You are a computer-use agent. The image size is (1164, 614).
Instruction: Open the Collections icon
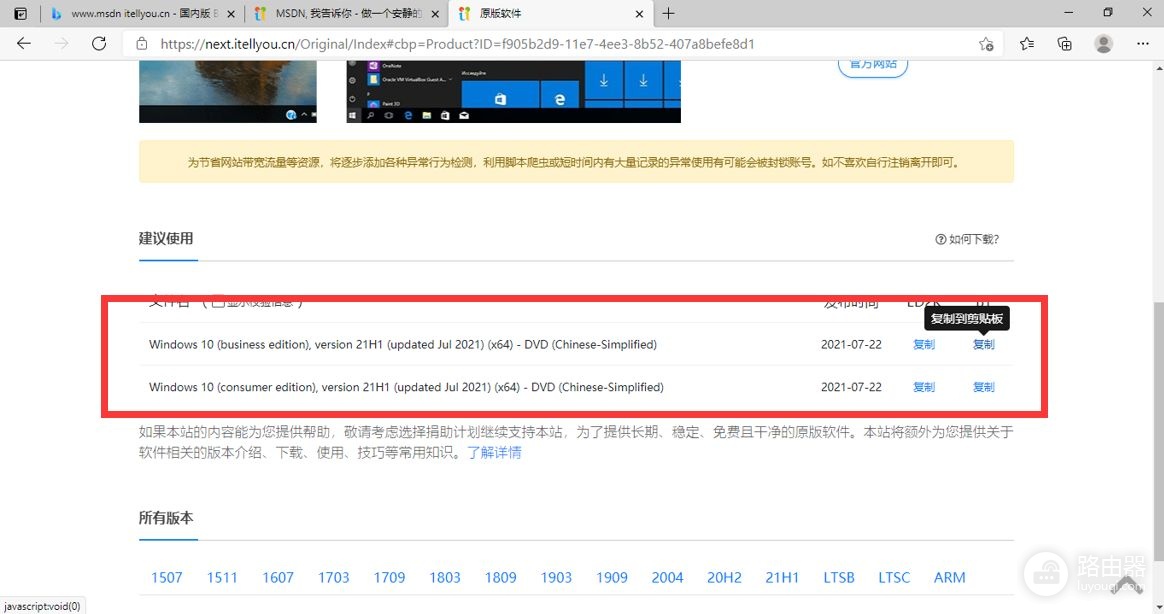[1065, 44]
